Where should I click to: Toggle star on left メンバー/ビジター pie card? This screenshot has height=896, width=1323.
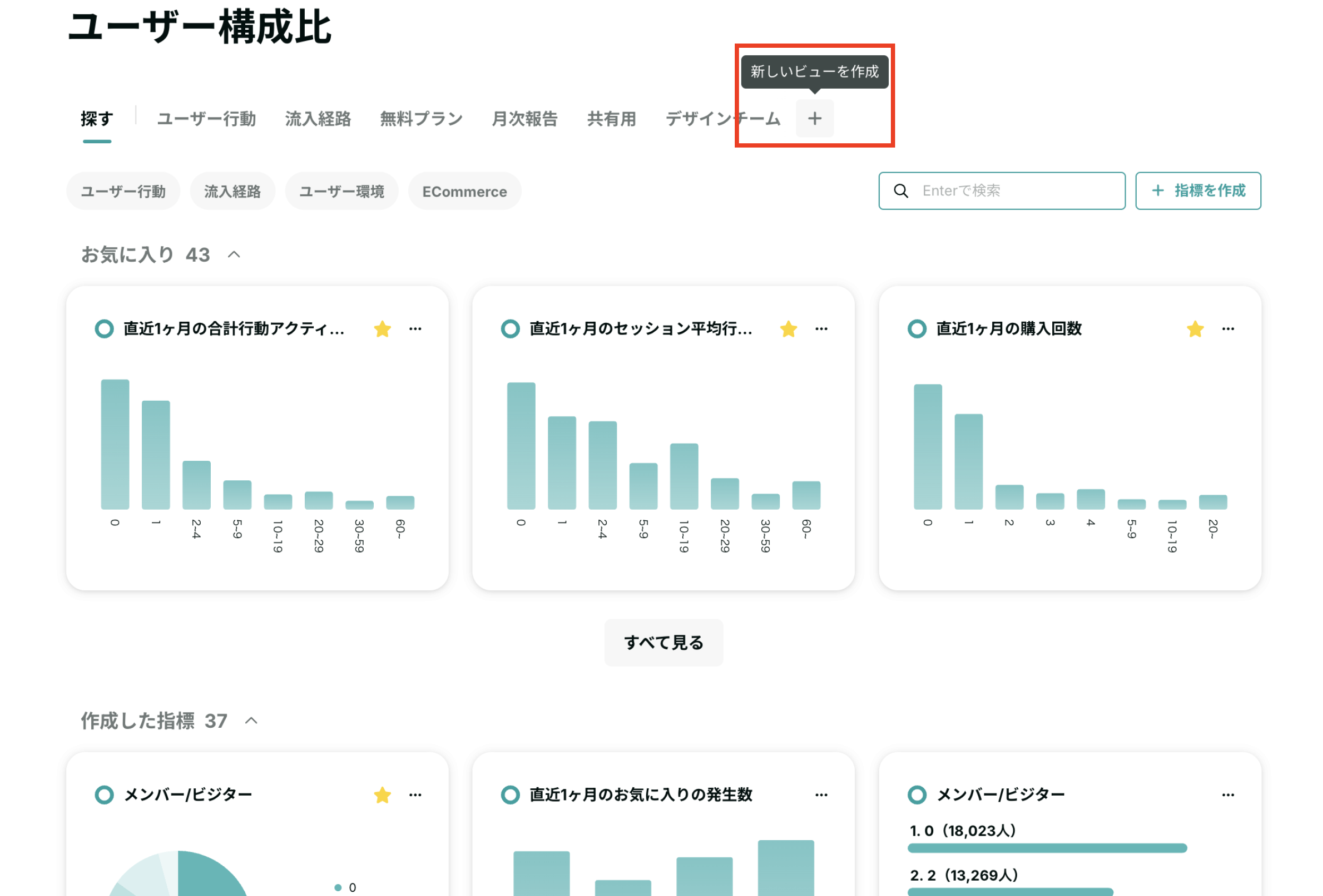(383, 795)
